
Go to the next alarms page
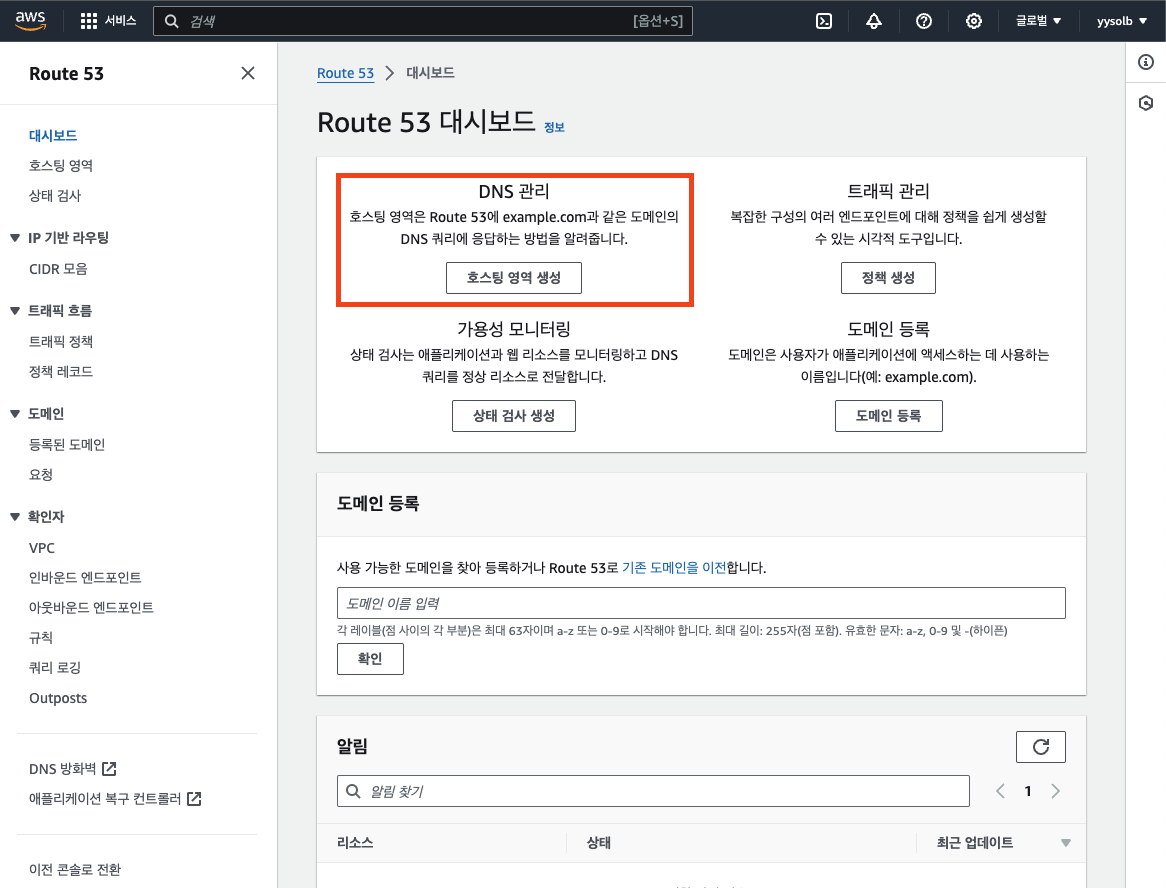(1055, 791)
